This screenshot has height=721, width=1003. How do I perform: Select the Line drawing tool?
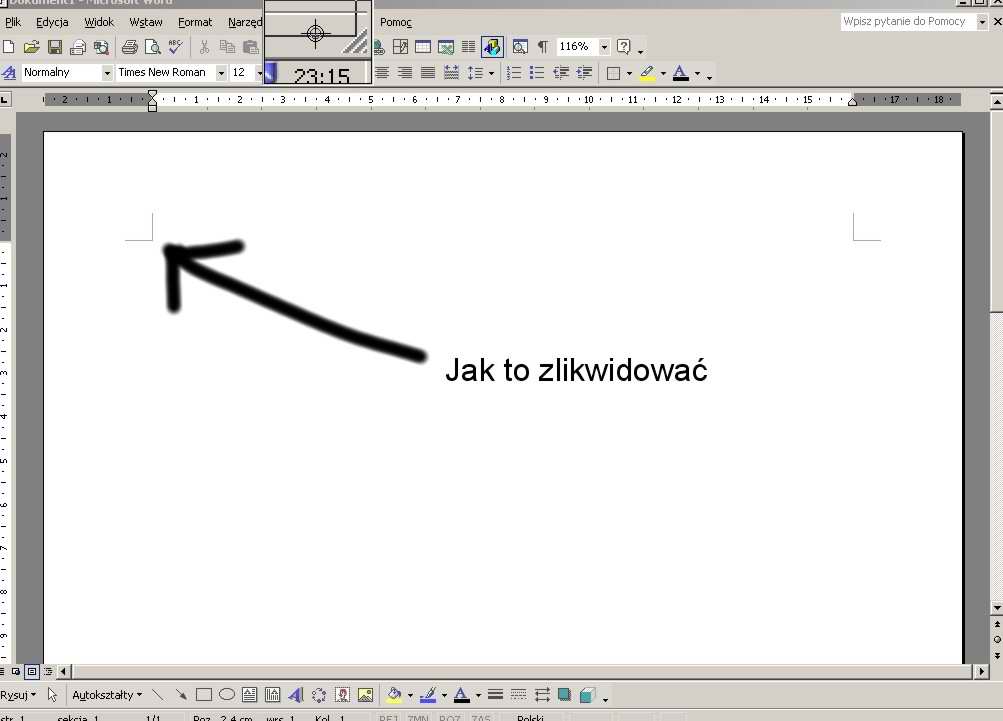click(158, 695)
